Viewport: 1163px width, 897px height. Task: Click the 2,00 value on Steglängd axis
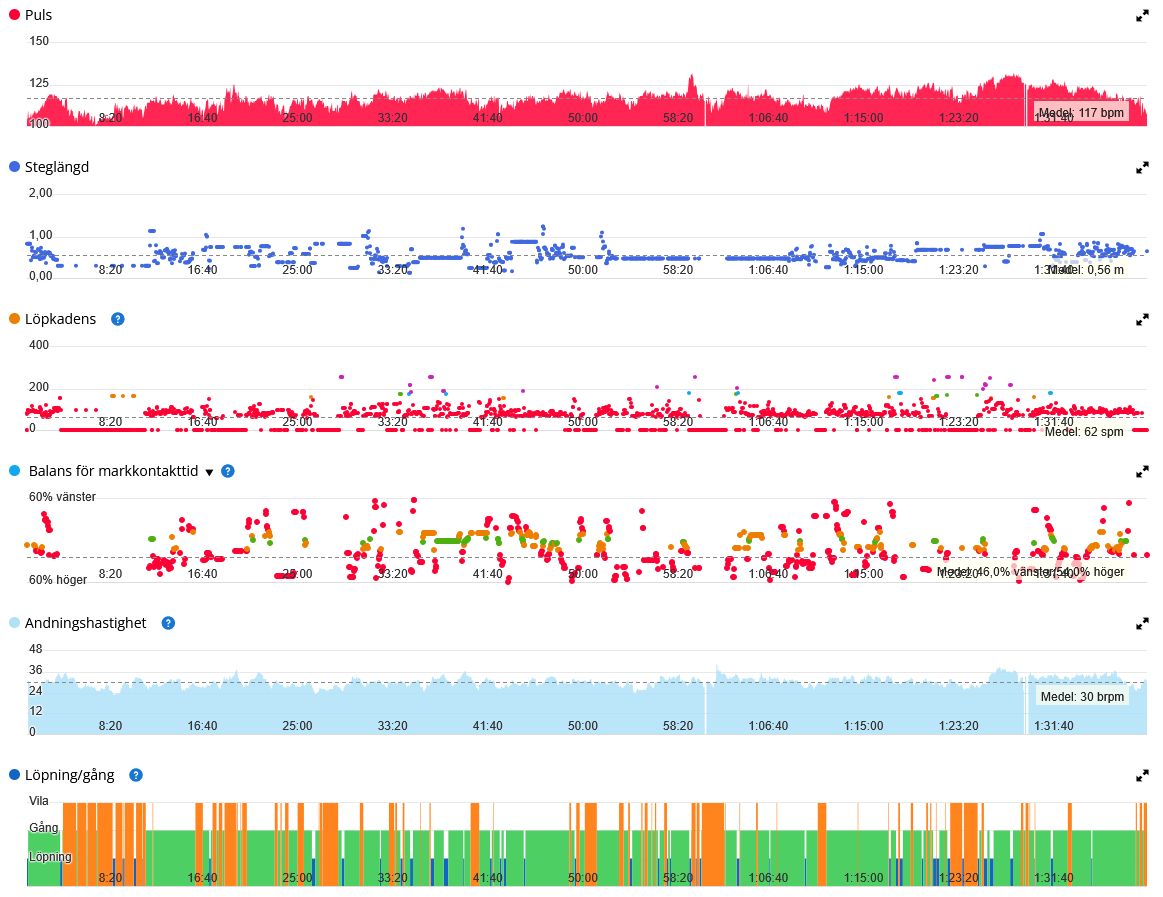[41, 194]
